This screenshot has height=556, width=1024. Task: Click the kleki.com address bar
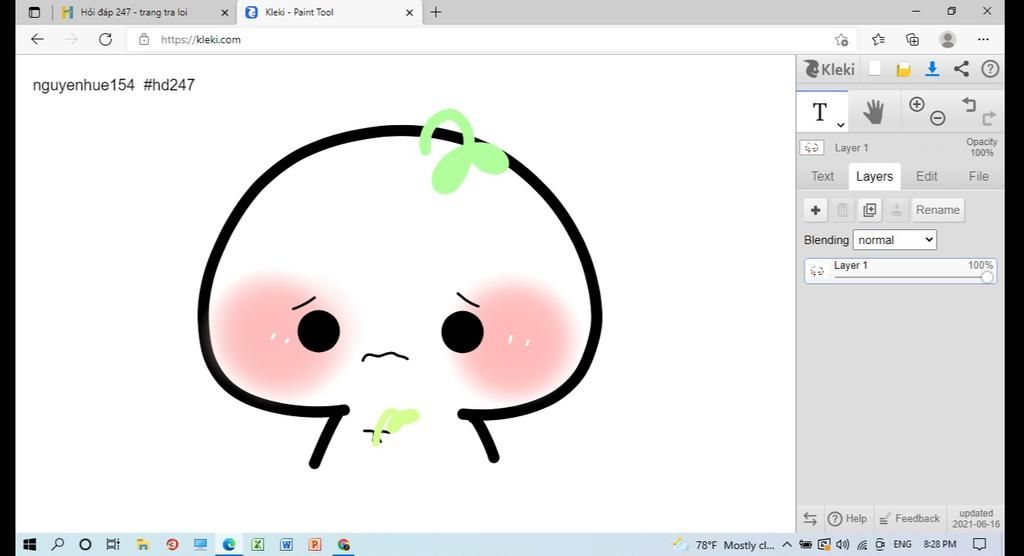tap(490, 39)
